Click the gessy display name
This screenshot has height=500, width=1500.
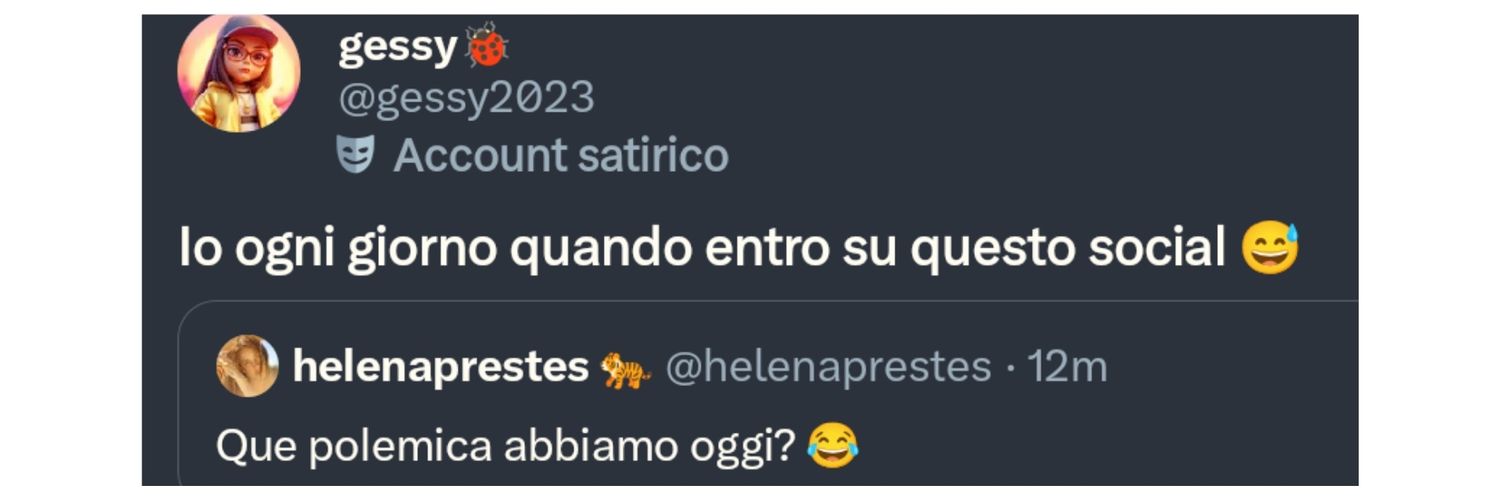[397, 46]
